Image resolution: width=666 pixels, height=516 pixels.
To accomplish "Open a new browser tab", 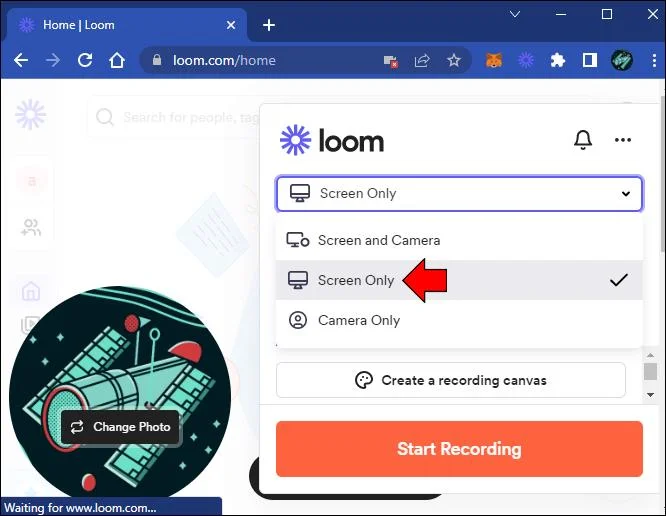I will coord(268,25).
